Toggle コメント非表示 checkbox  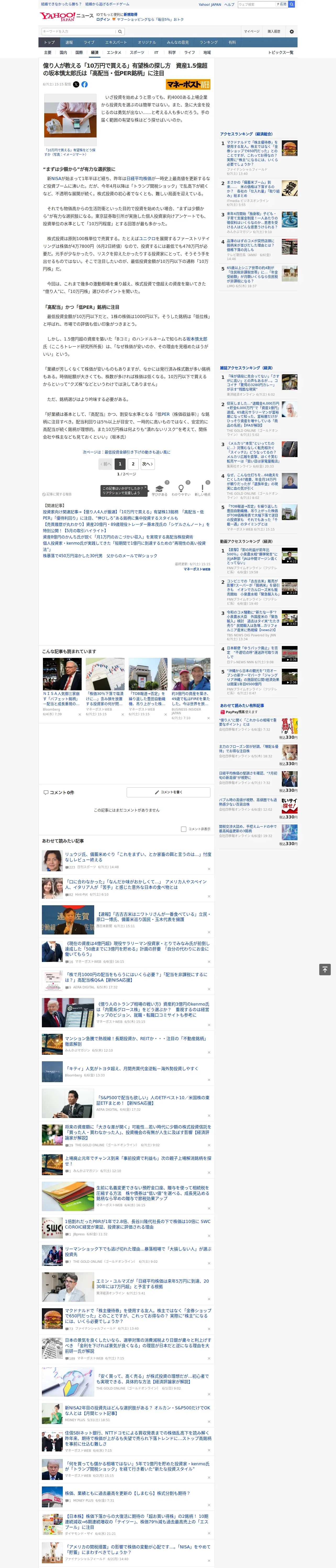click(183, 829)
